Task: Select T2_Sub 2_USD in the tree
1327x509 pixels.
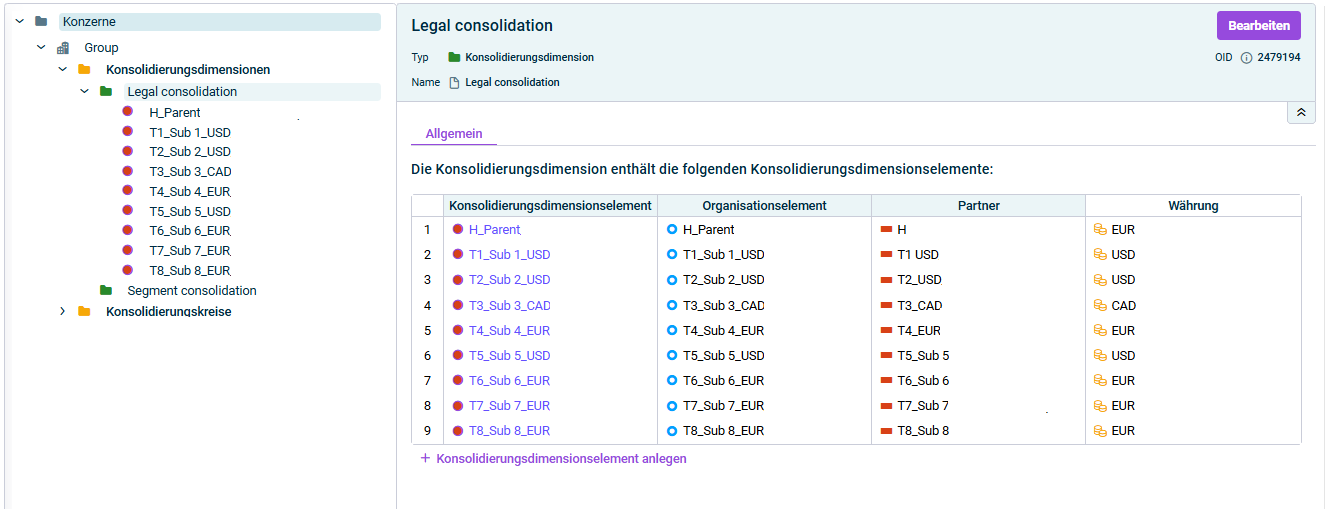Action: pyautogui.click(x=190, y=152)
